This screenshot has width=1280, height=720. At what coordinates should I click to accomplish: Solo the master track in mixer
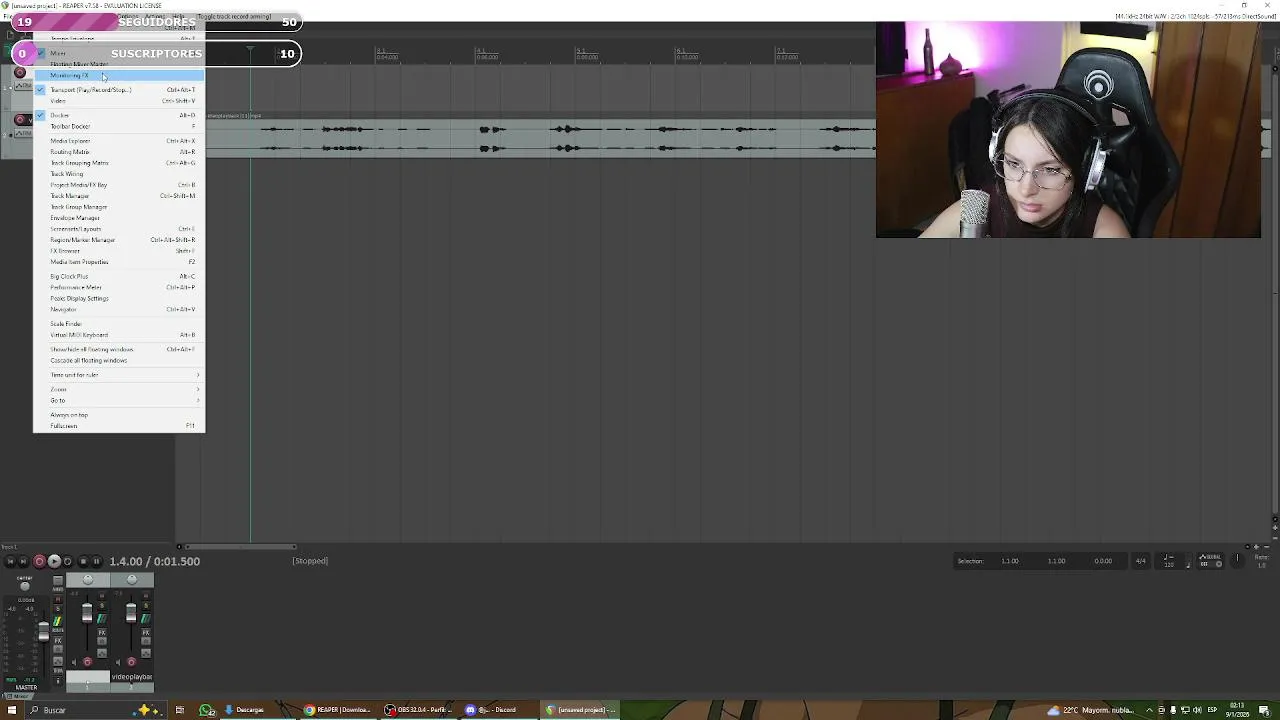pyautogui.click(x=58, y=609)
